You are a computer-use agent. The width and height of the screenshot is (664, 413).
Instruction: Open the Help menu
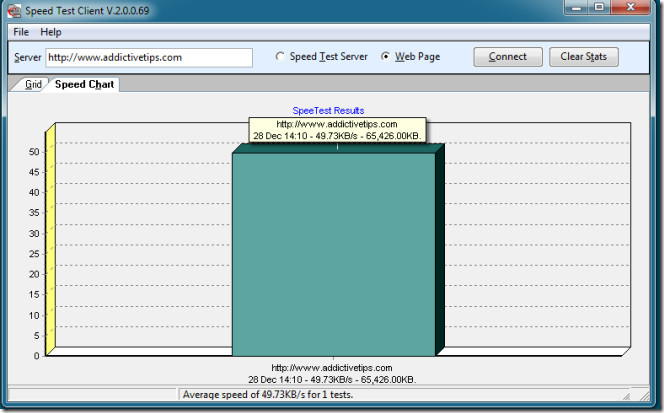[x=51, y=32]
